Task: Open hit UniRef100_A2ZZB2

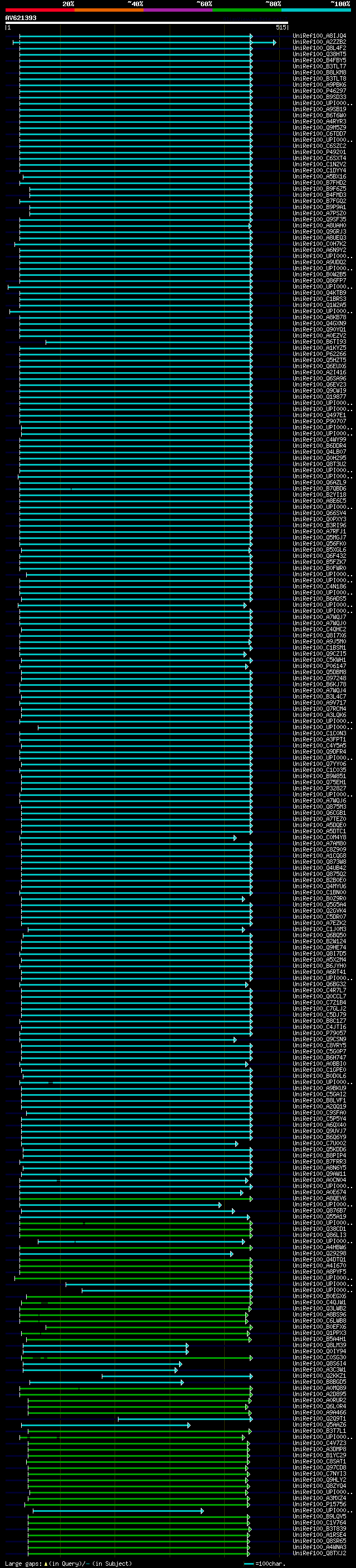Action: coord(319,42)
